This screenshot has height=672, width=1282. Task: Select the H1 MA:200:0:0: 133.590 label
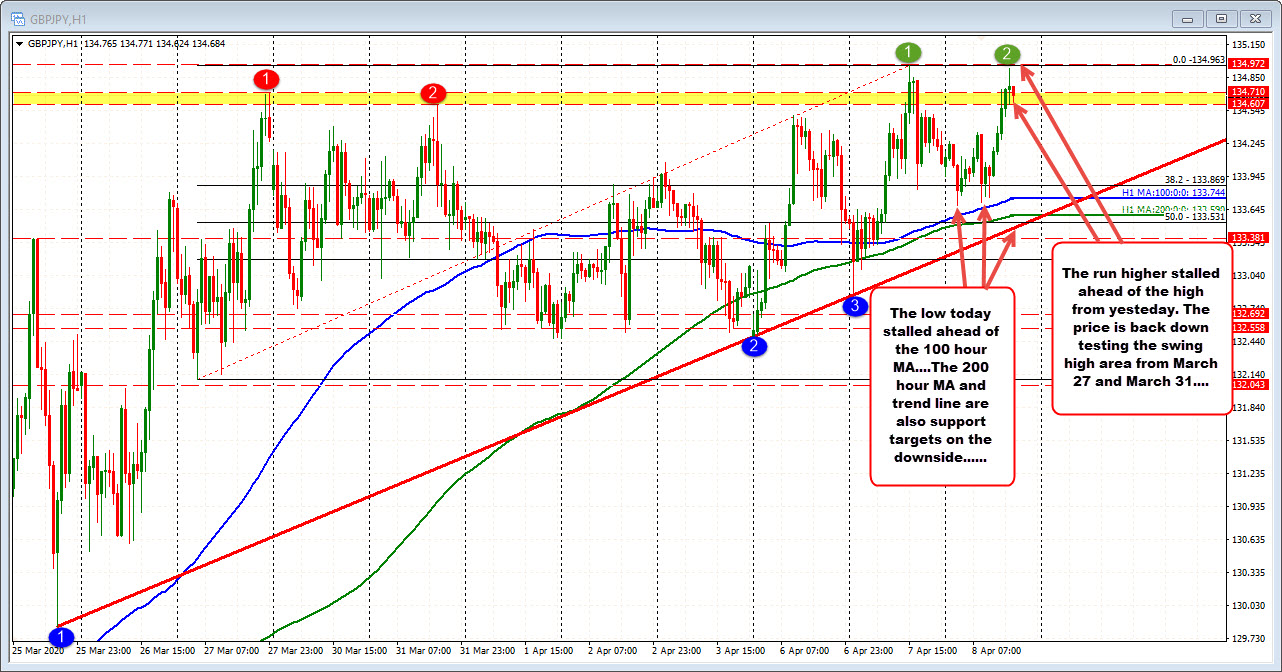[x=1173, y=208]
